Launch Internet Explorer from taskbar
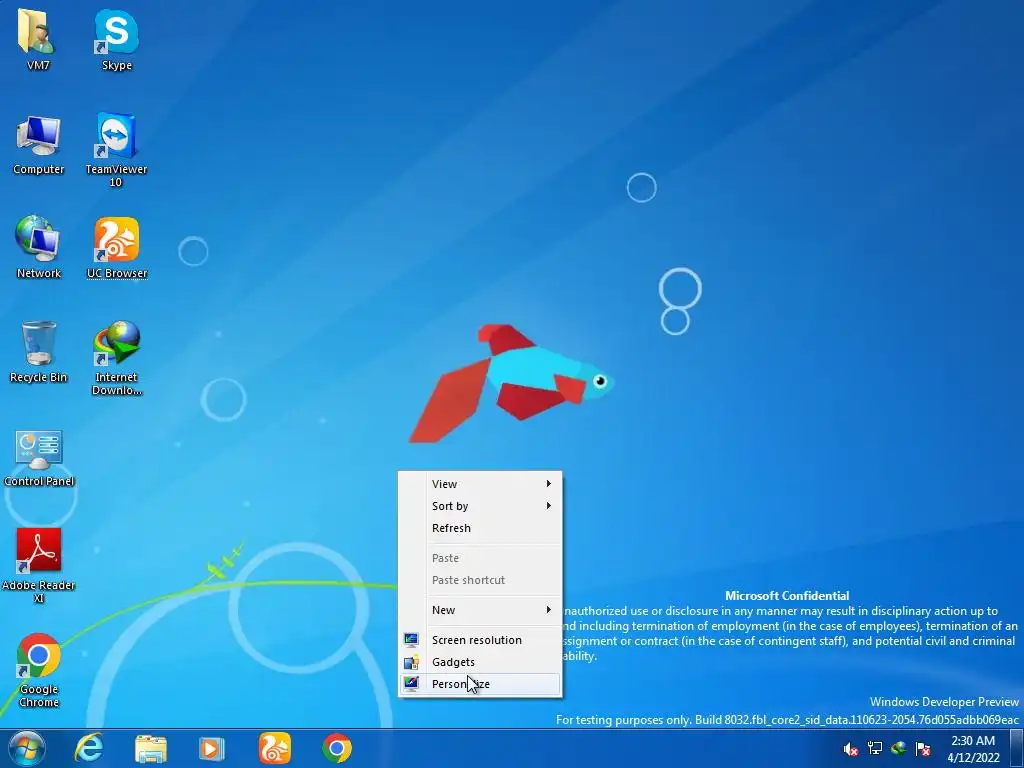The height and width of the screenshot is (768, 1024). [88, 748]
